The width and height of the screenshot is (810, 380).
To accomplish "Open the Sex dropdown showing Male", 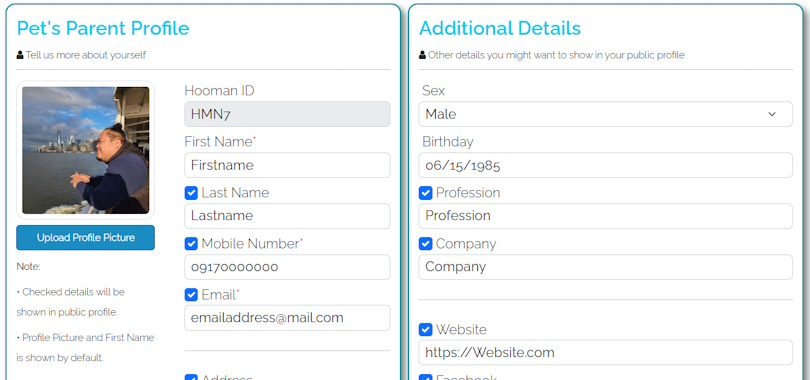I will tap(605, 114).
